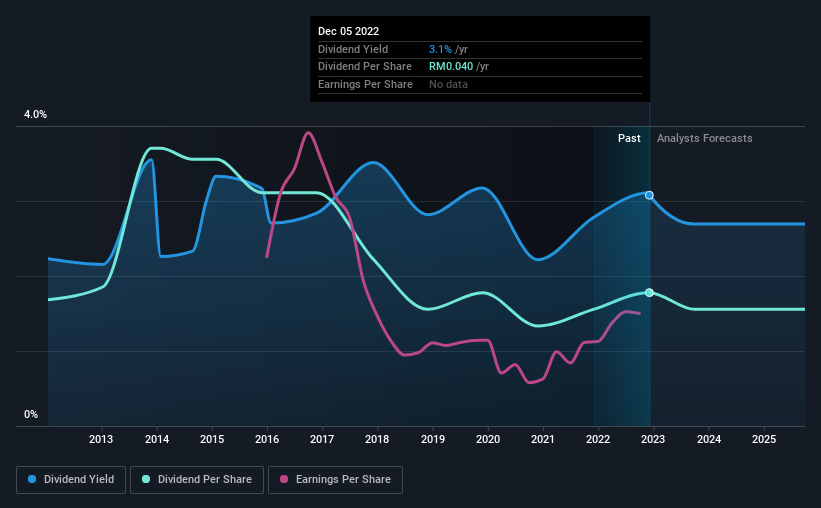Image resolution: width=821 pixels, height=508 pixels.
Task: Toggle the Earnings Per Share legend button
Action: coord(335,480)
